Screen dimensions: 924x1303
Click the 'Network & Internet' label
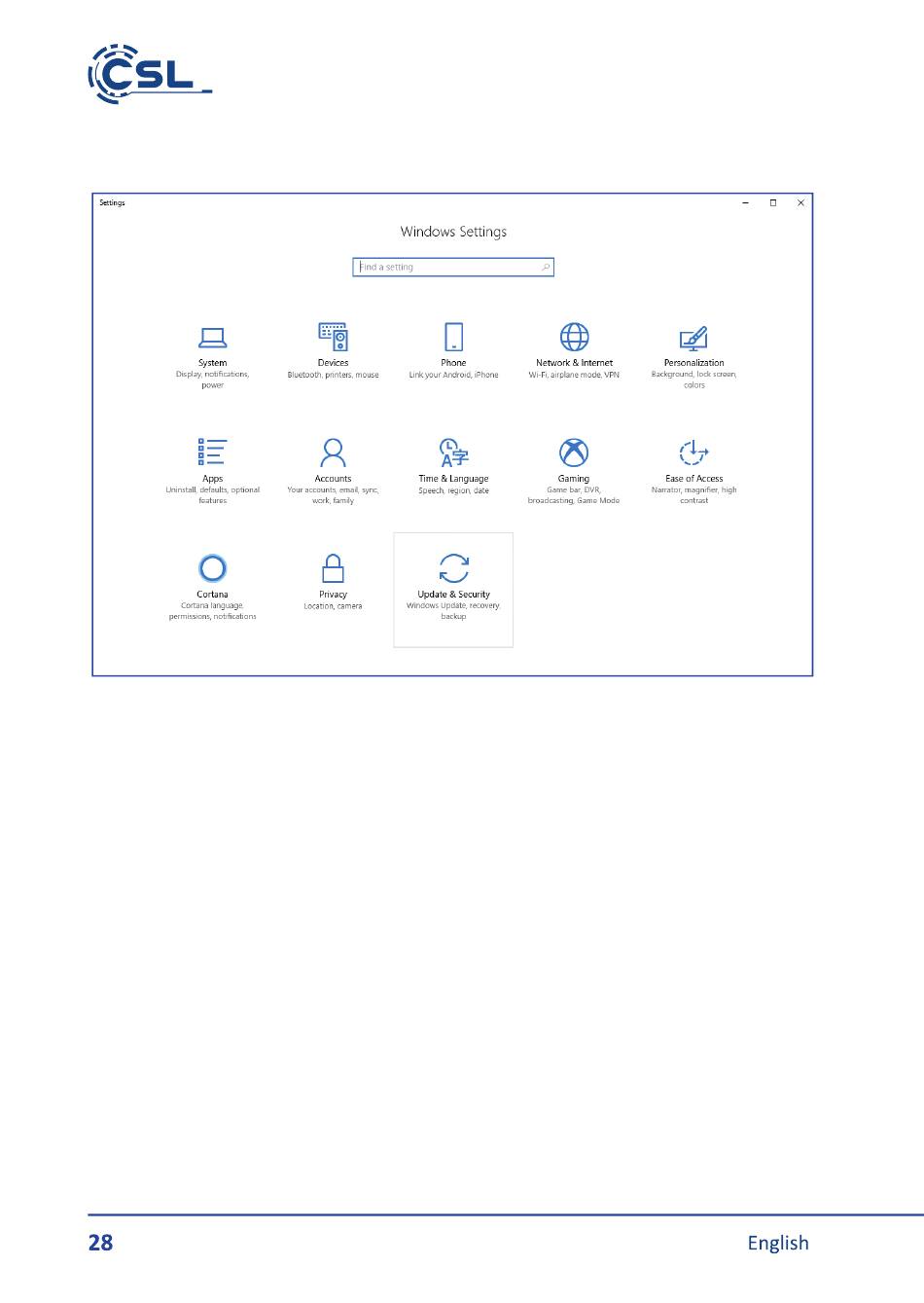click(x=574, y=363)
